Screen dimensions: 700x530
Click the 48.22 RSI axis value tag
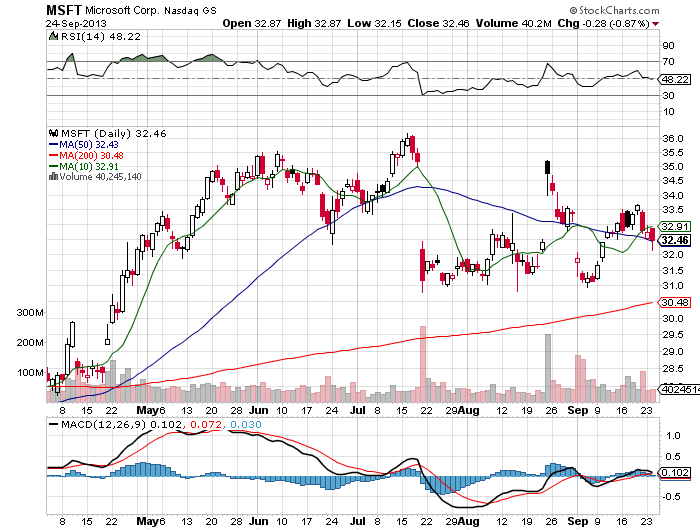coord(675,79)
